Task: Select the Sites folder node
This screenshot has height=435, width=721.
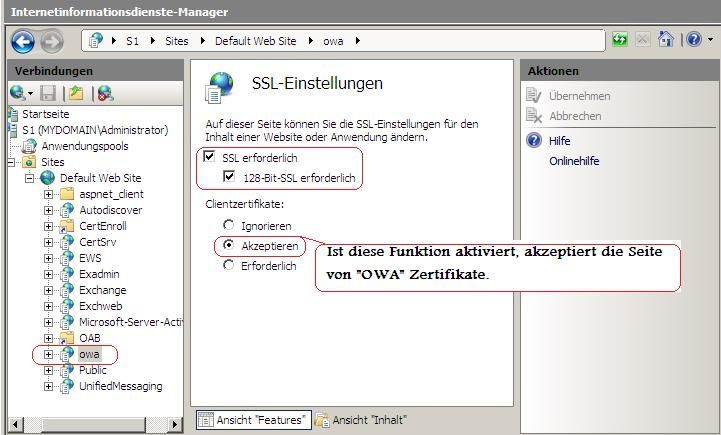Action: tap(52, 162)
